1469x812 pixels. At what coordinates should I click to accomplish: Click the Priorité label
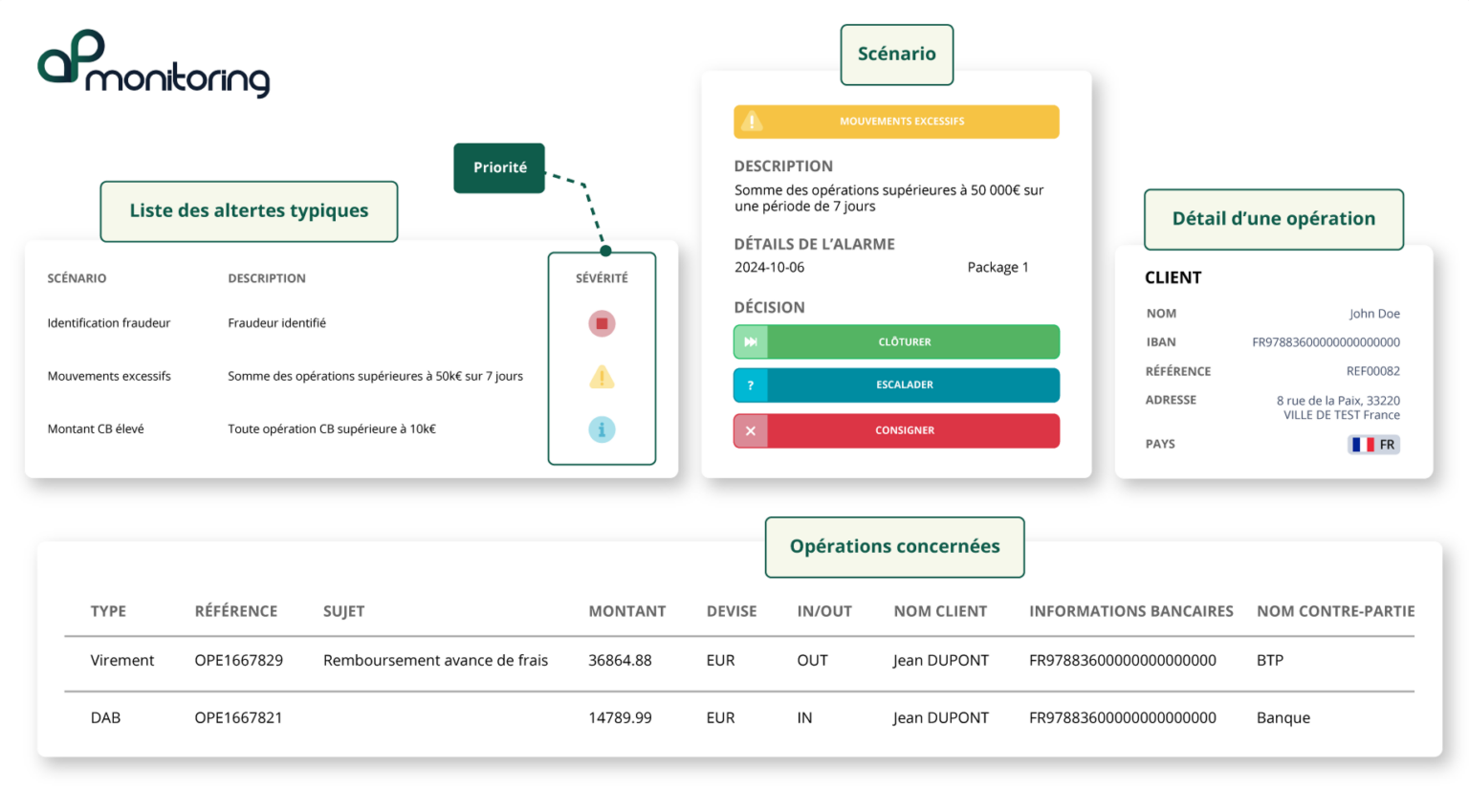point(498,167)
